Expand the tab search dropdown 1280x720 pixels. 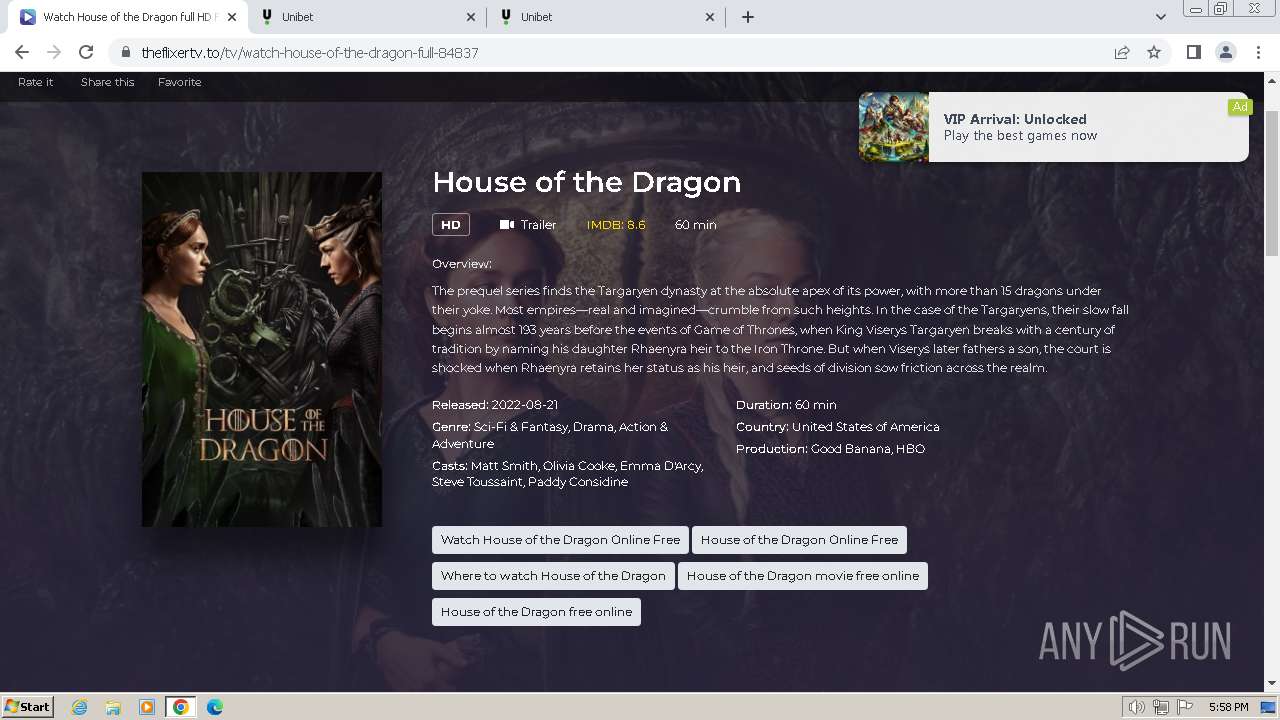[x=1160, y=17]
